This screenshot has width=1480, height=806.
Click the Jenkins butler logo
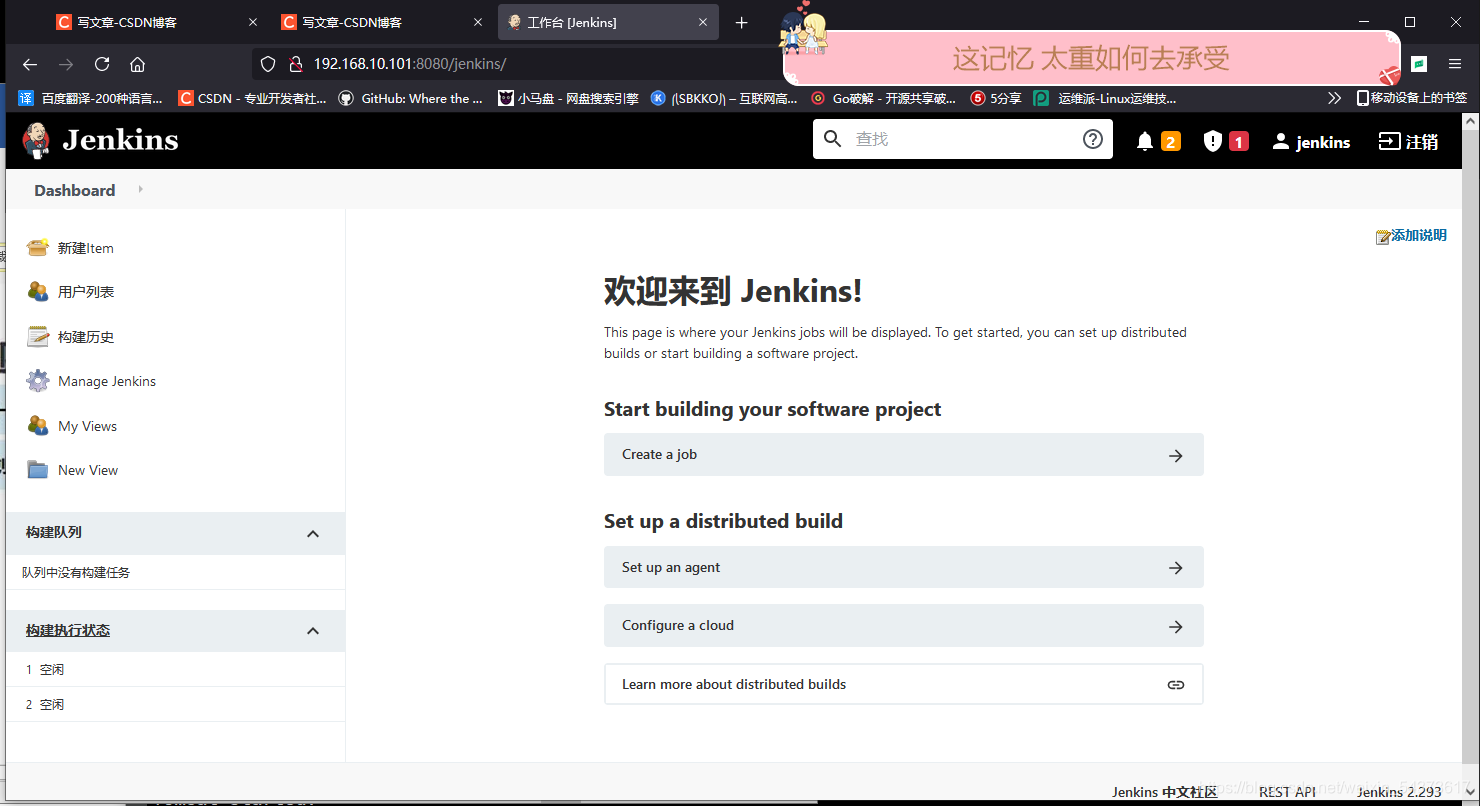36,140
